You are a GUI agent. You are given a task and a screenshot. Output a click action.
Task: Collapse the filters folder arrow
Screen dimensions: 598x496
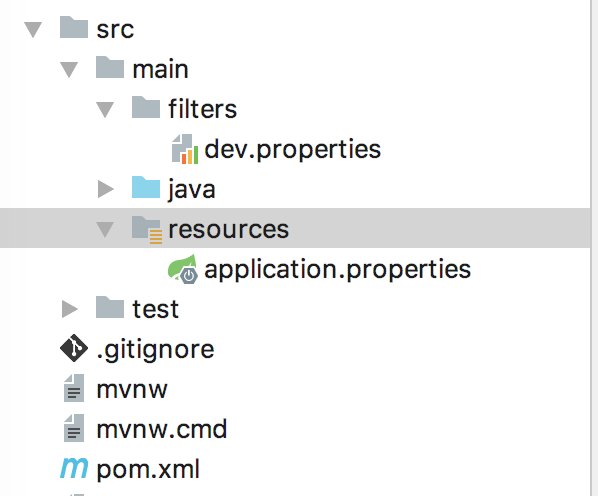[105, 110]
